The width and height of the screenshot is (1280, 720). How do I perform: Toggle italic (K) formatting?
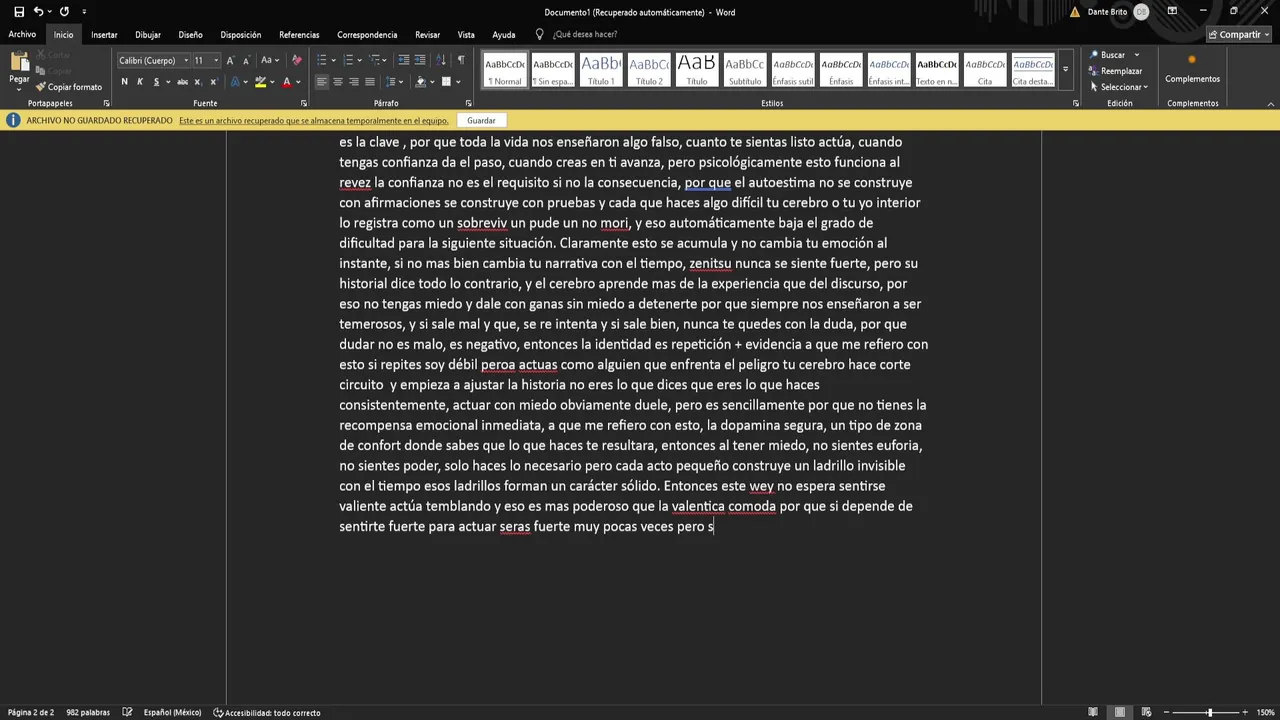pos(139,82)
